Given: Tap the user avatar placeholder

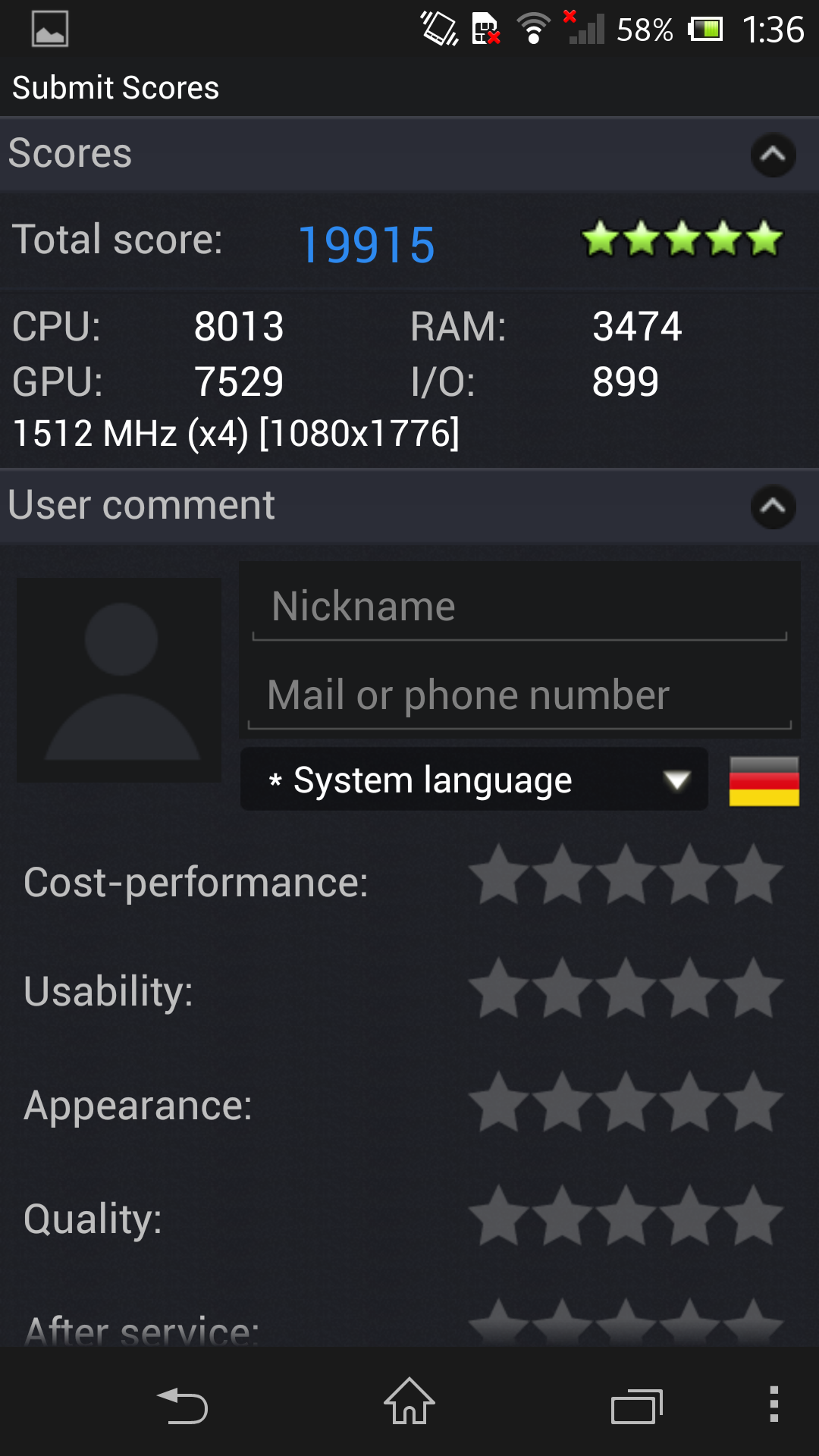Looking at the screenshot, I should tap(119, 680).
